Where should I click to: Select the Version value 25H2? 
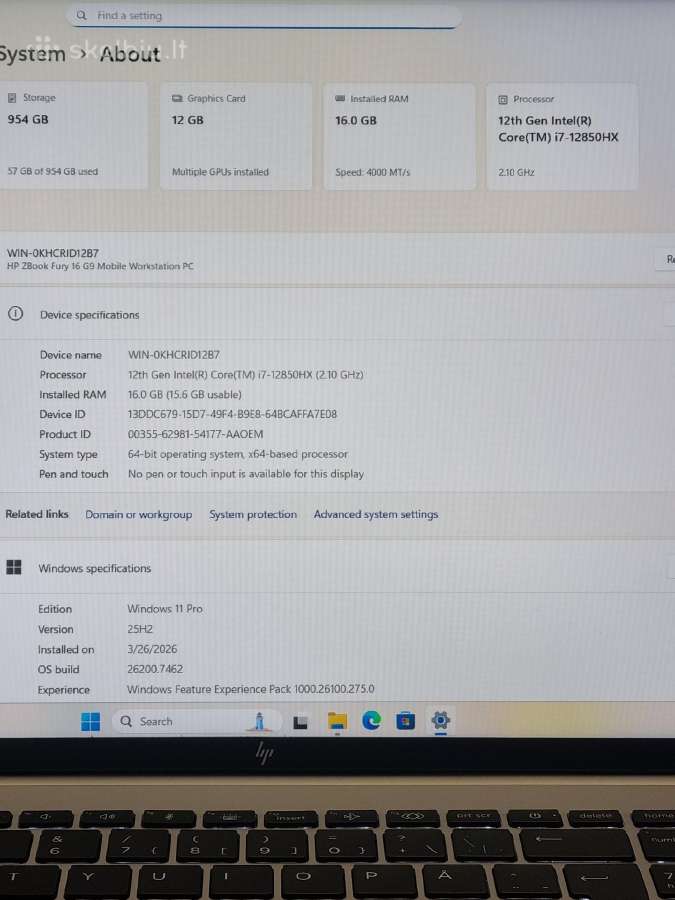140,629
